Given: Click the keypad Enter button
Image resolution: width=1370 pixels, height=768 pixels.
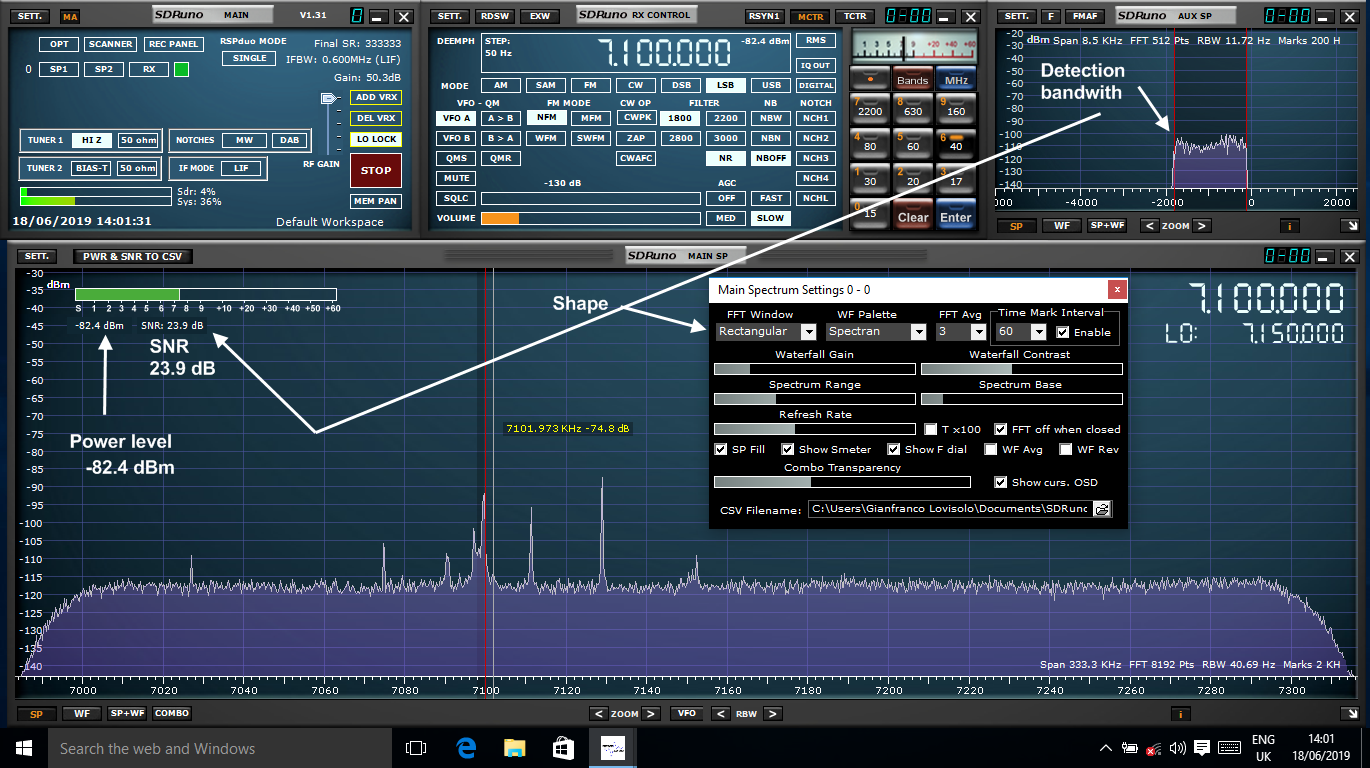Looking at the screenshot, I should pos(955,214).
